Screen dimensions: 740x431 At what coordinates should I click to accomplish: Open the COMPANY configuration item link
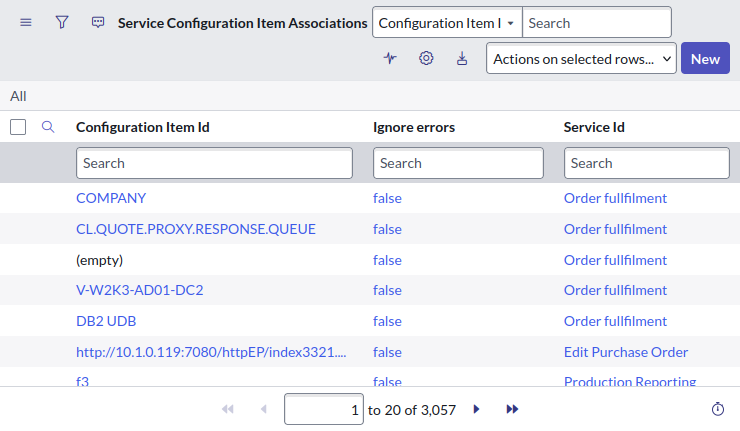[x=111, y=198]
